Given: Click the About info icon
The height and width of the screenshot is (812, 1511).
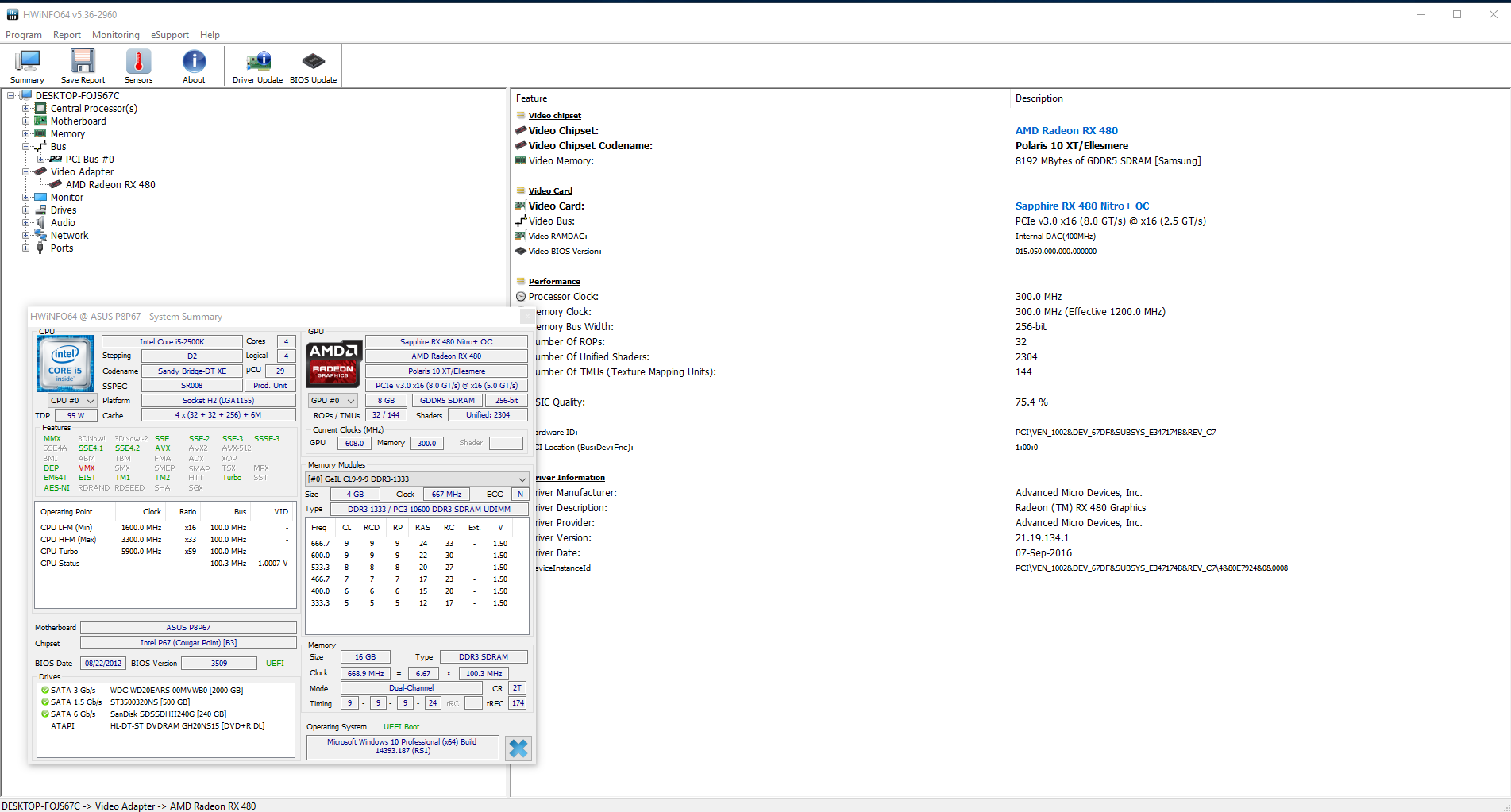Looking at the screenshot, I should (x=194, y=61).
